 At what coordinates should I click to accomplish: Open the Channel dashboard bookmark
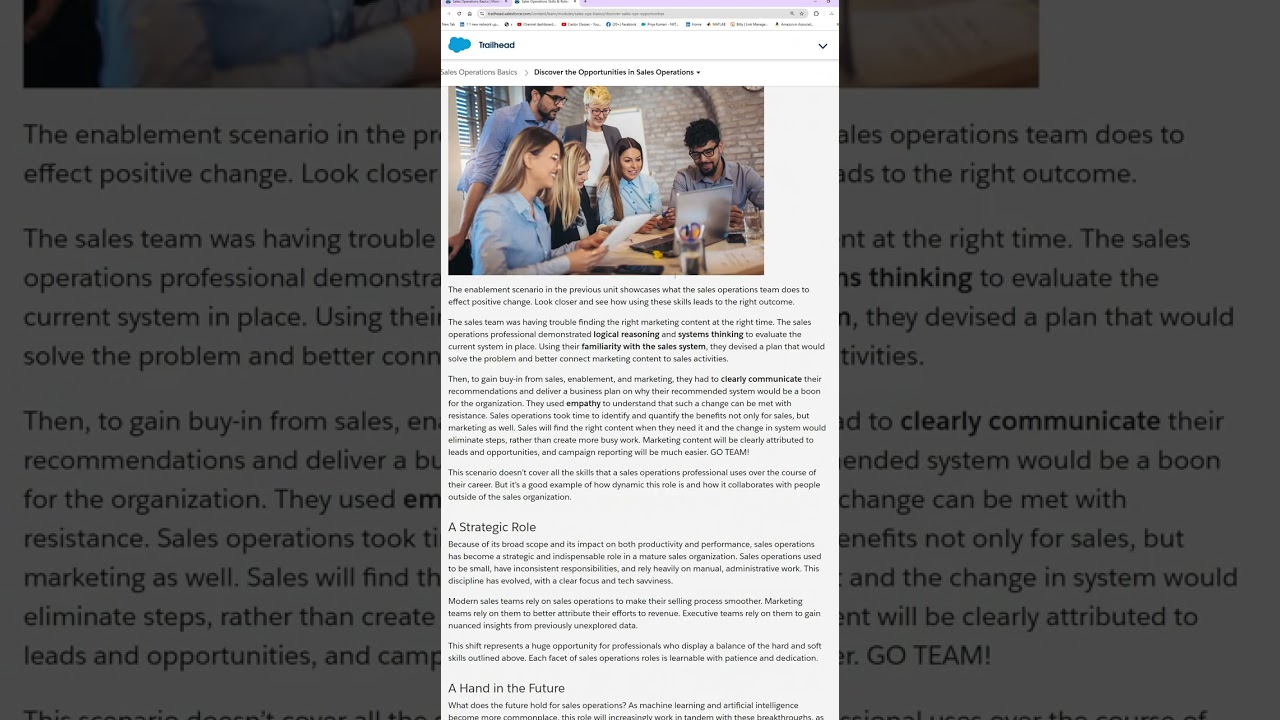(536, 24)
